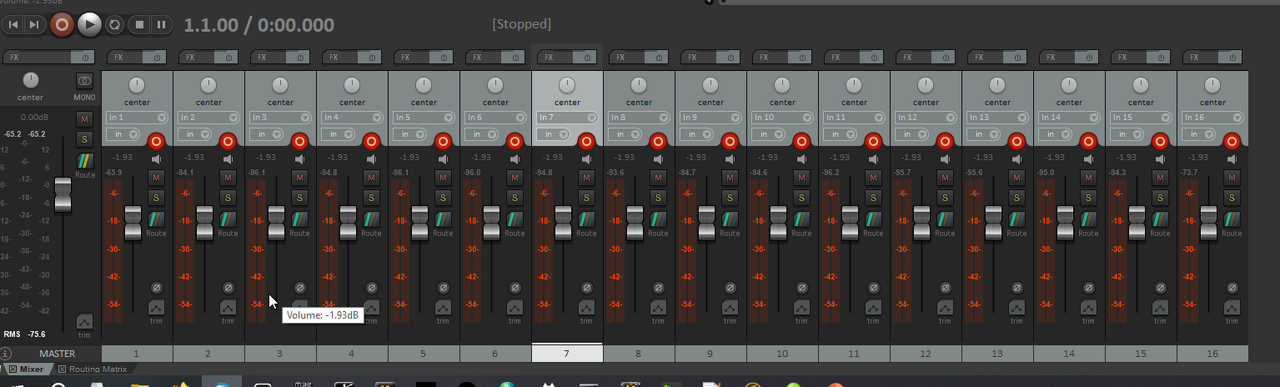Click the MASTER pan knob
Screen dimensions: 1280x387
tap(31, 81)
